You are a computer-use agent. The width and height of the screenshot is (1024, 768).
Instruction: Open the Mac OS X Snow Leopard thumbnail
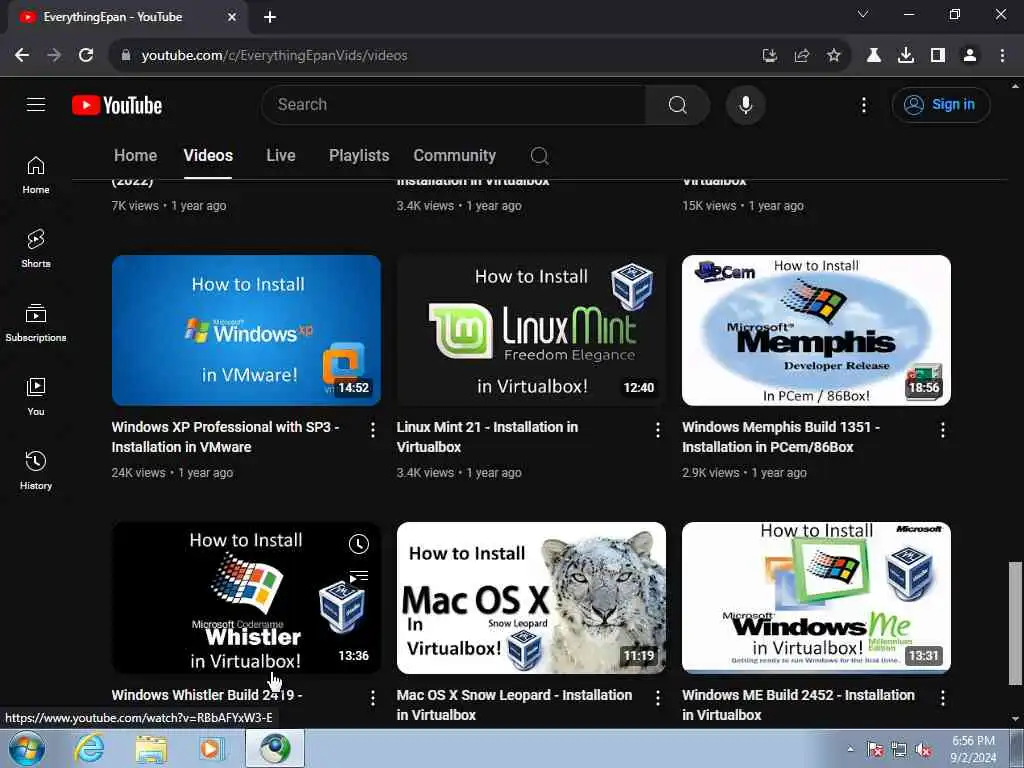pos(531,598)
